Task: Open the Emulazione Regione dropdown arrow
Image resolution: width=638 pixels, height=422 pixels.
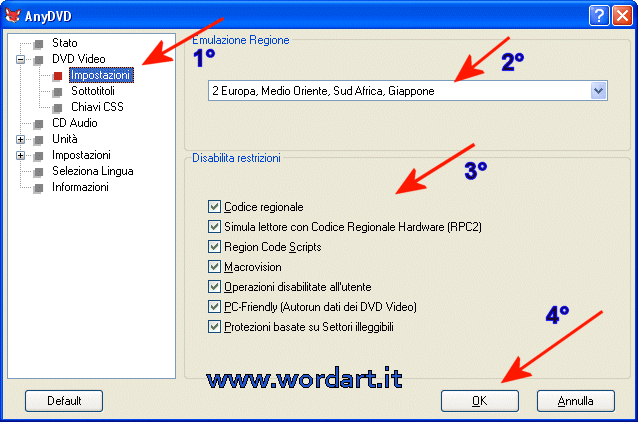Action: [x=598, y=91]
